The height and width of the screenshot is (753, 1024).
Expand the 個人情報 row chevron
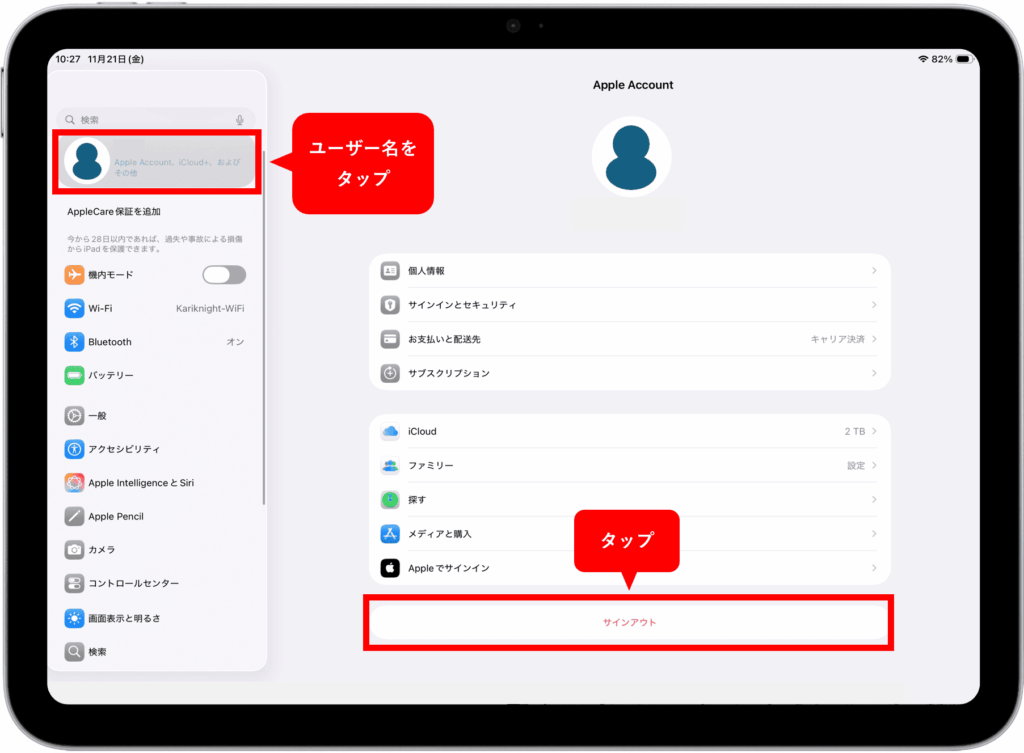(x=874, y=271)
